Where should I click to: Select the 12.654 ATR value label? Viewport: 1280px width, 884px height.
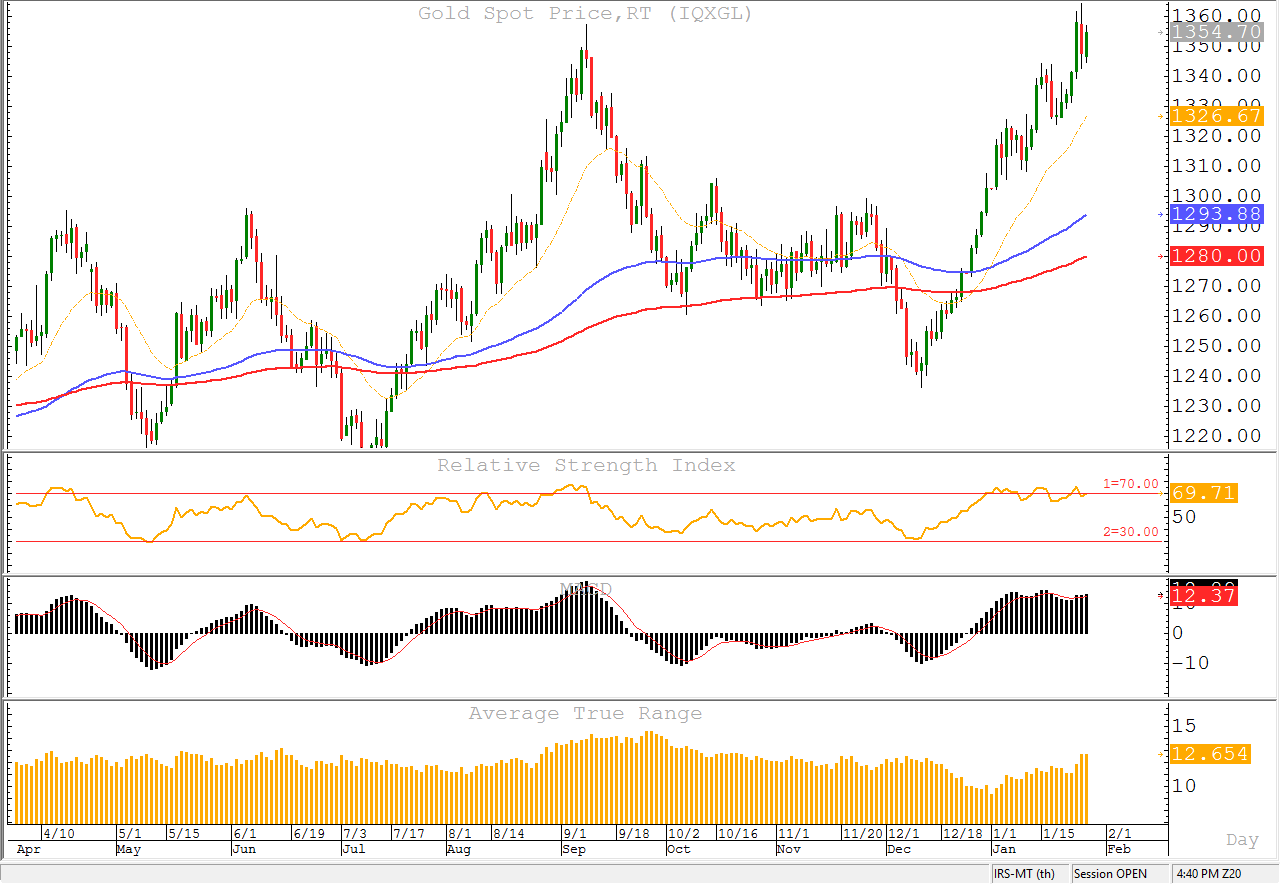(1210, 754)
